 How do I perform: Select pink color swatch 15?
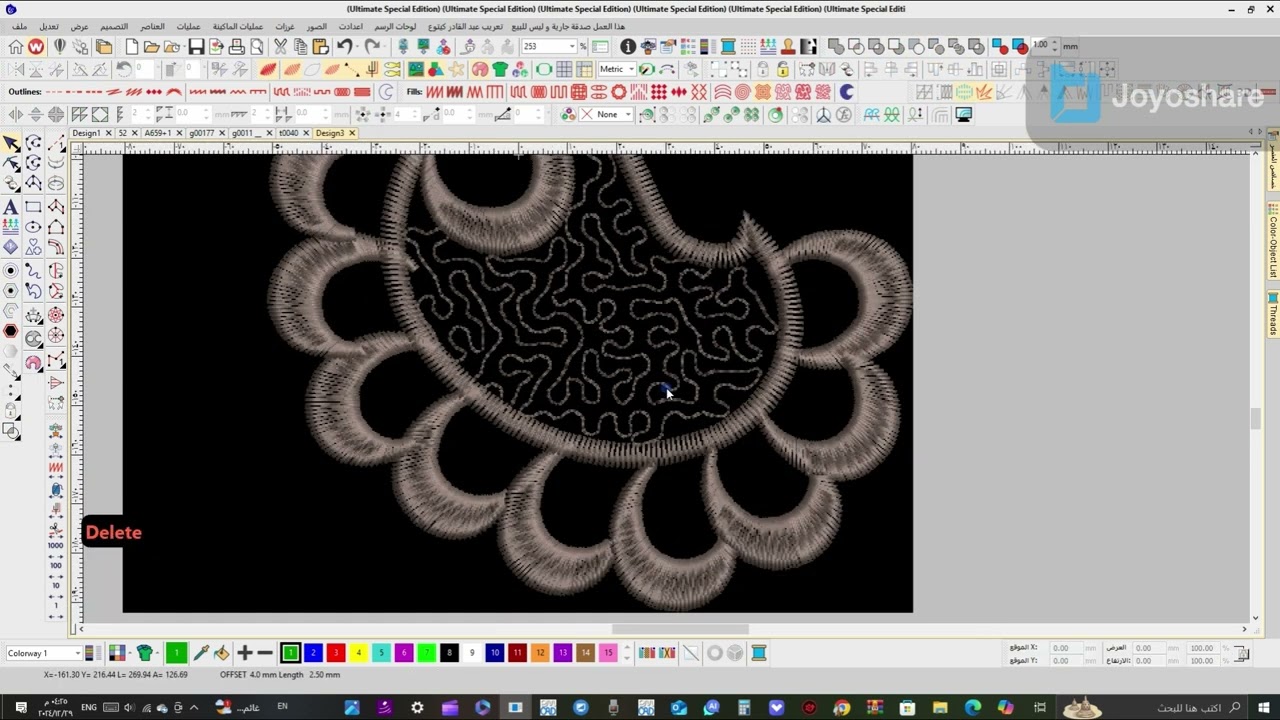point(608,653)
